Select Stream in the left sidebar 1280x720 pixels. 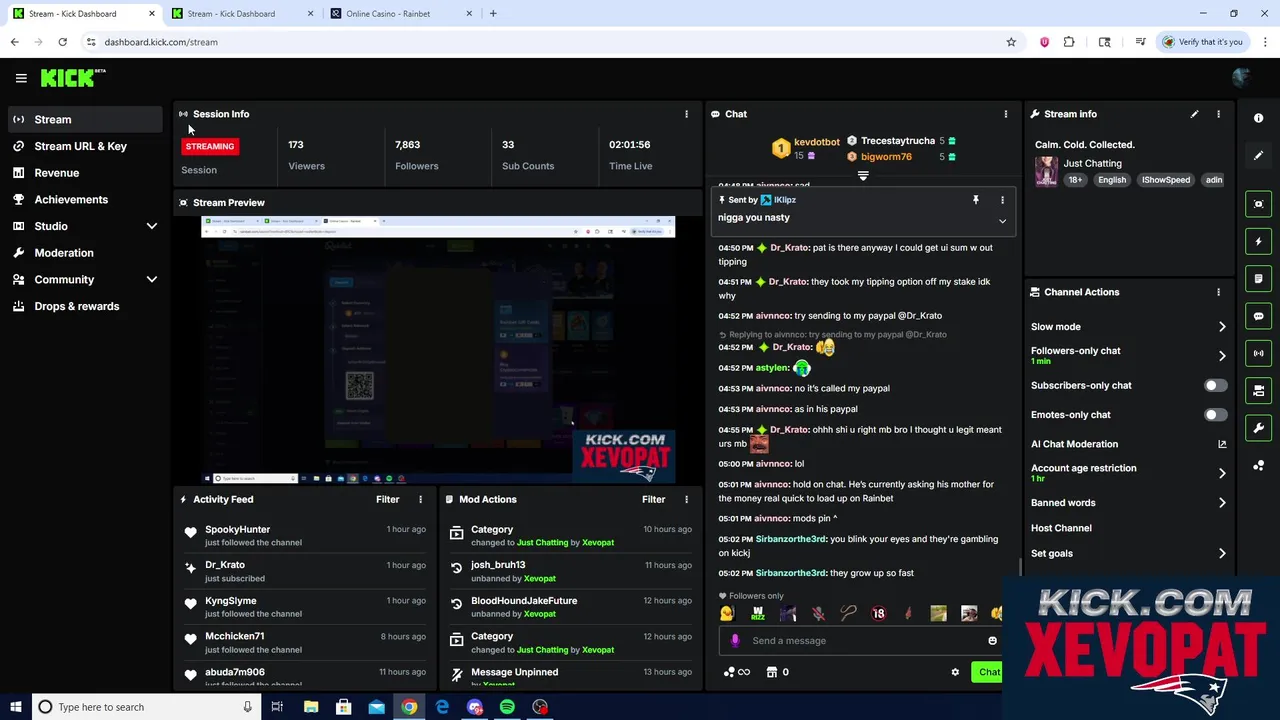85,120
